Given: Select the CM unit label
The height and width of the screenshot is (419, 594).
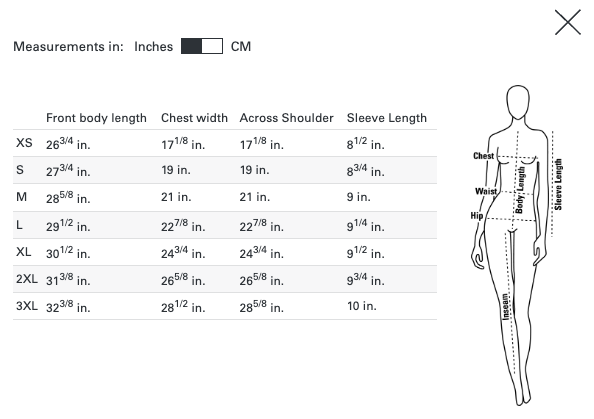Looking at the screenshot, I should pyautogui.click(x=241, y=47).
